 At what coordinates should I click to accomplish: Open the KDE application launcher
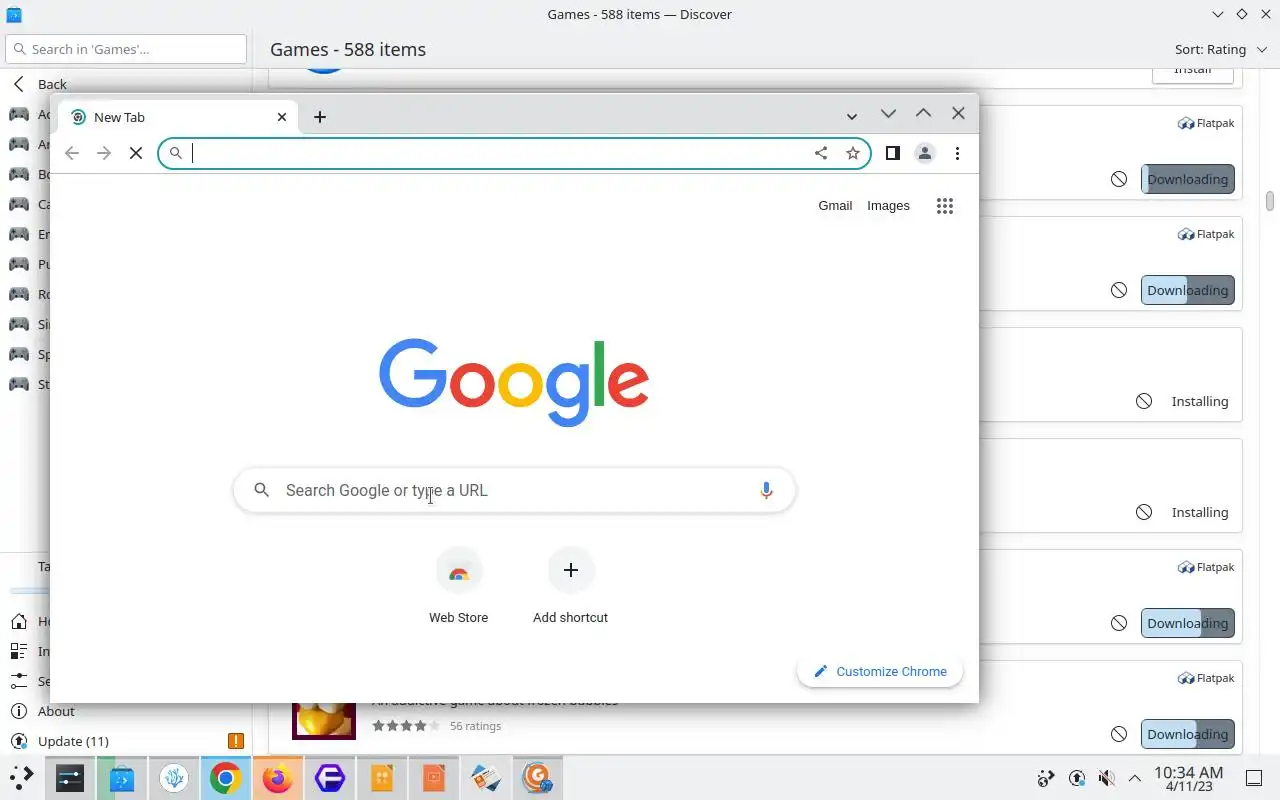[20, 777]
